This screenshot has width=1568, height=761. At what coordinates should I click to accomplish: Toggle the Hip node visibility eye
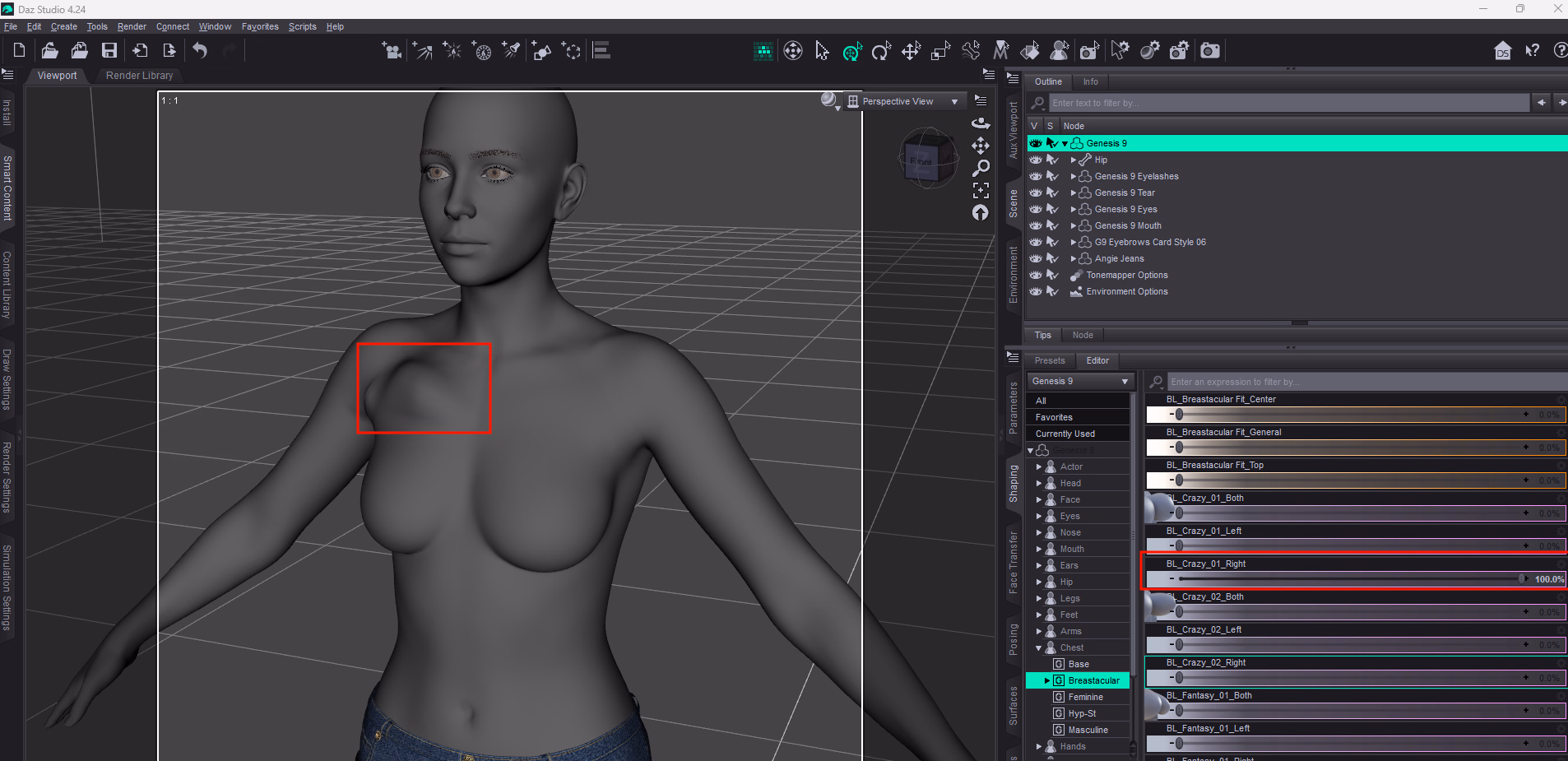[x=1036, y=160]
